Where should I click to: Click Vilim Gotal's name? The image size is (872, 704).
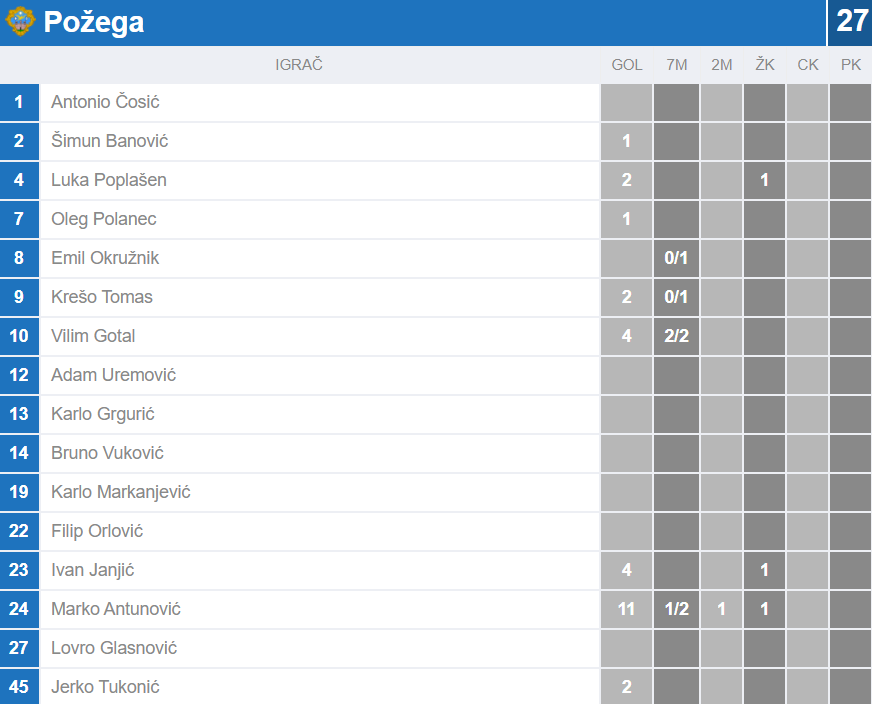click(93, 336)
